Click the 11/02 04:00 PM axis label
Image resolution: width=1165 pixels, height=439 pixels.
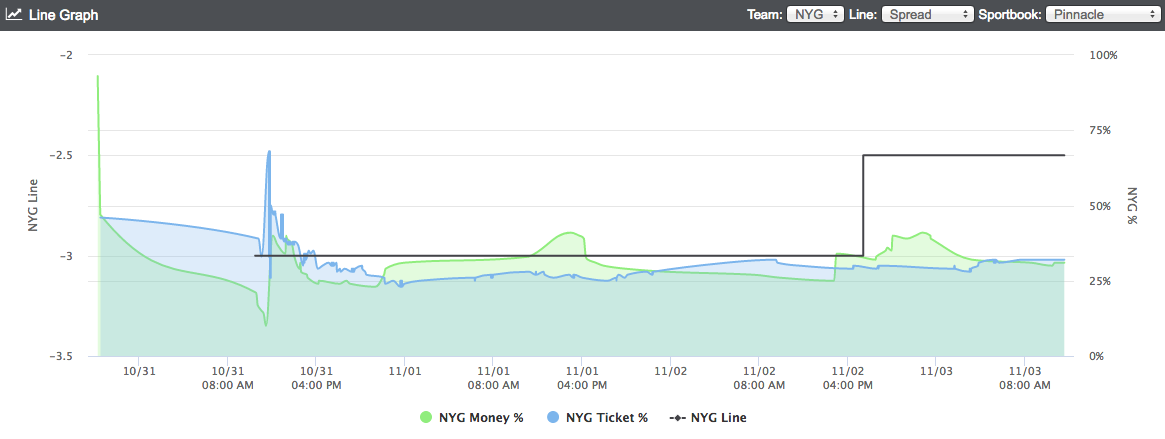click(846, 377)
